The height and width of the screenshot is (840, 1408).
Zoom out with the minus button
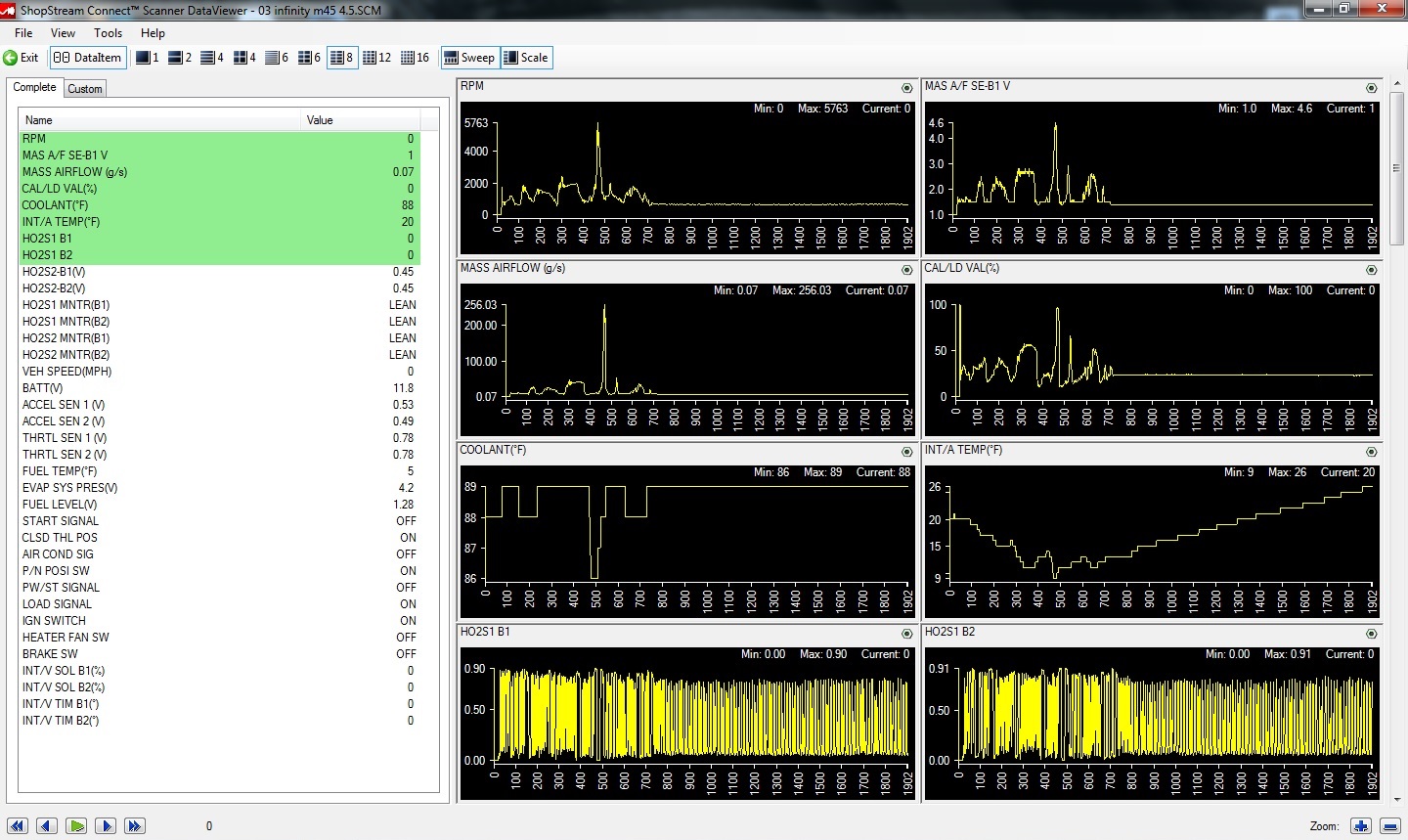point(1389,826)
